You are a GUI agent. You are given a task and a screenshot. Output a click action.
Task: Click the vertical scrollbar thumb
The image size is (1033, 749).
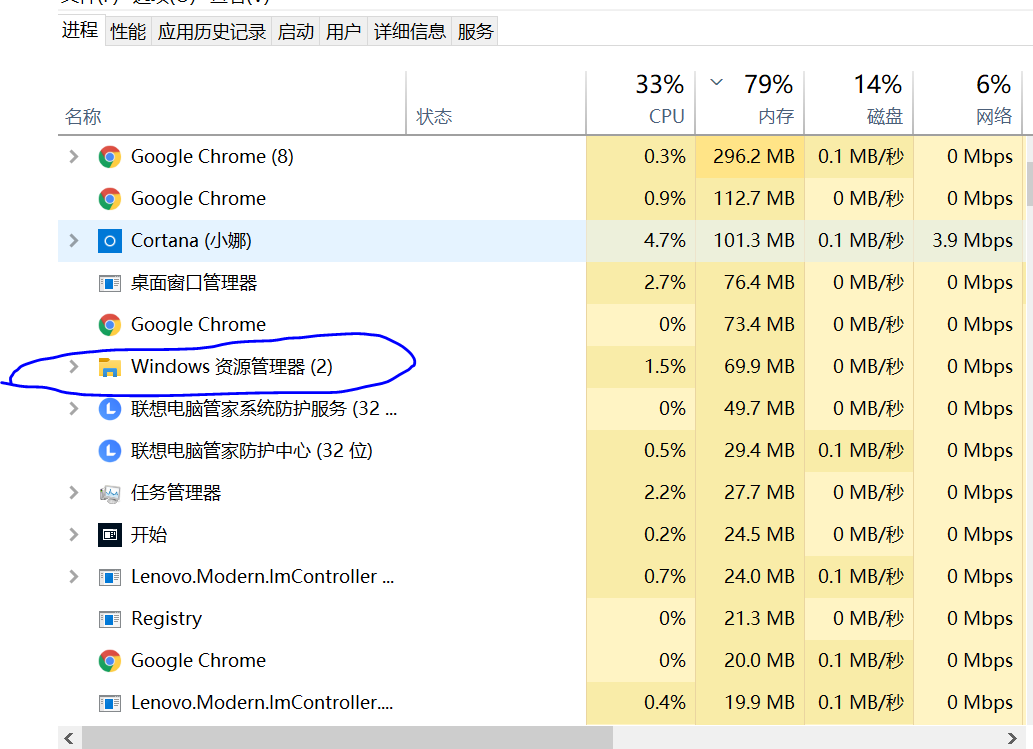(x=1030, y=184)
